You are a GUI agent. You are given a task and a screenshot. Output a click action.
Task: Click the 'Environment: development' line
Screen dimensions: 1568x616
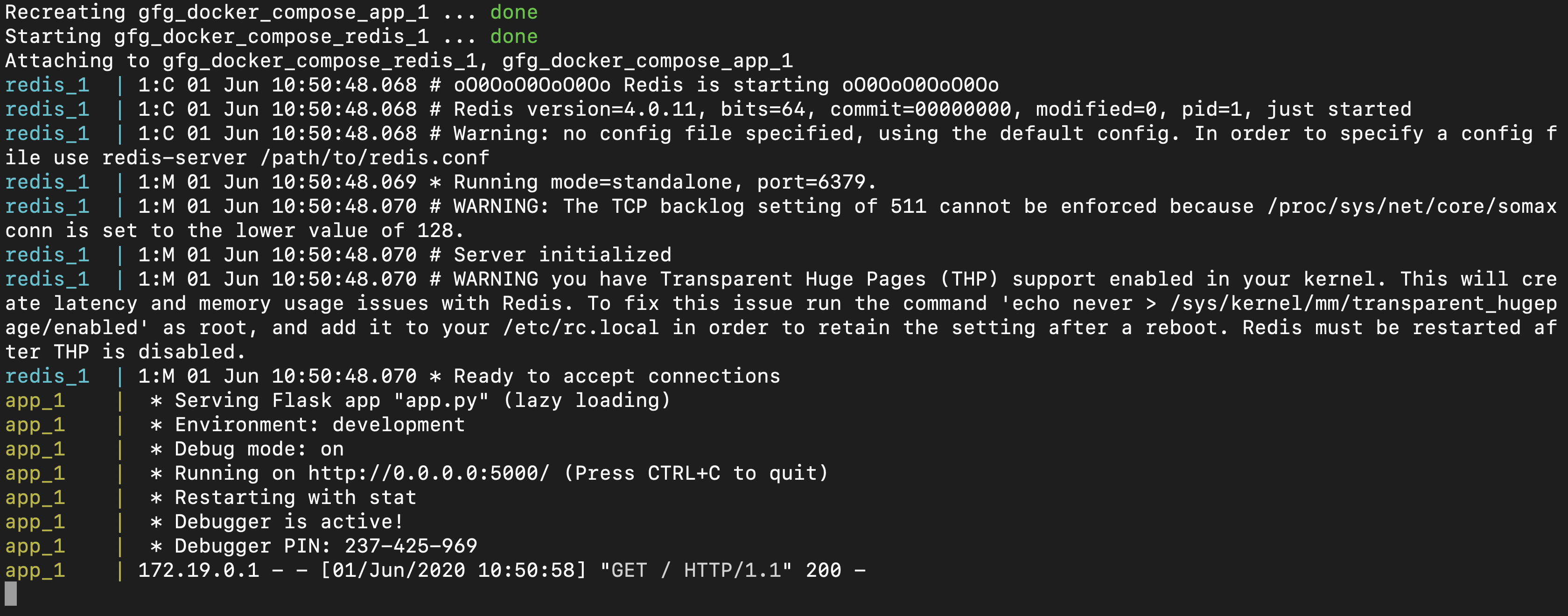click(320, 425)
